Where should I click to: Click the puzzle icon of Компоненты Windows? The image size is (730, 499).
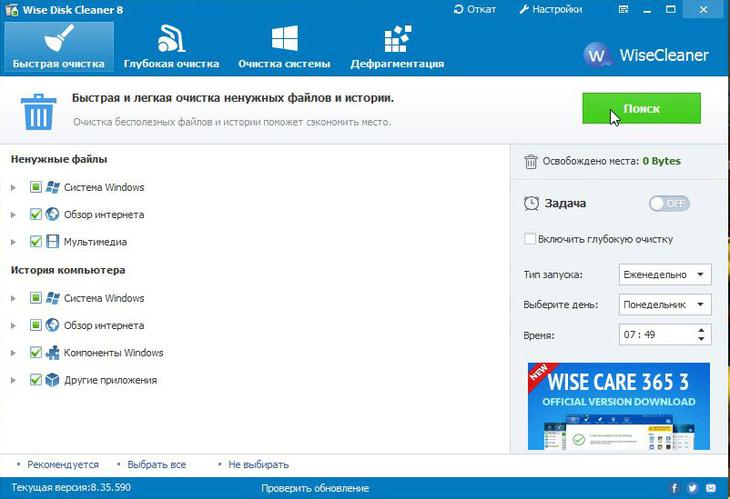[53, 352]
